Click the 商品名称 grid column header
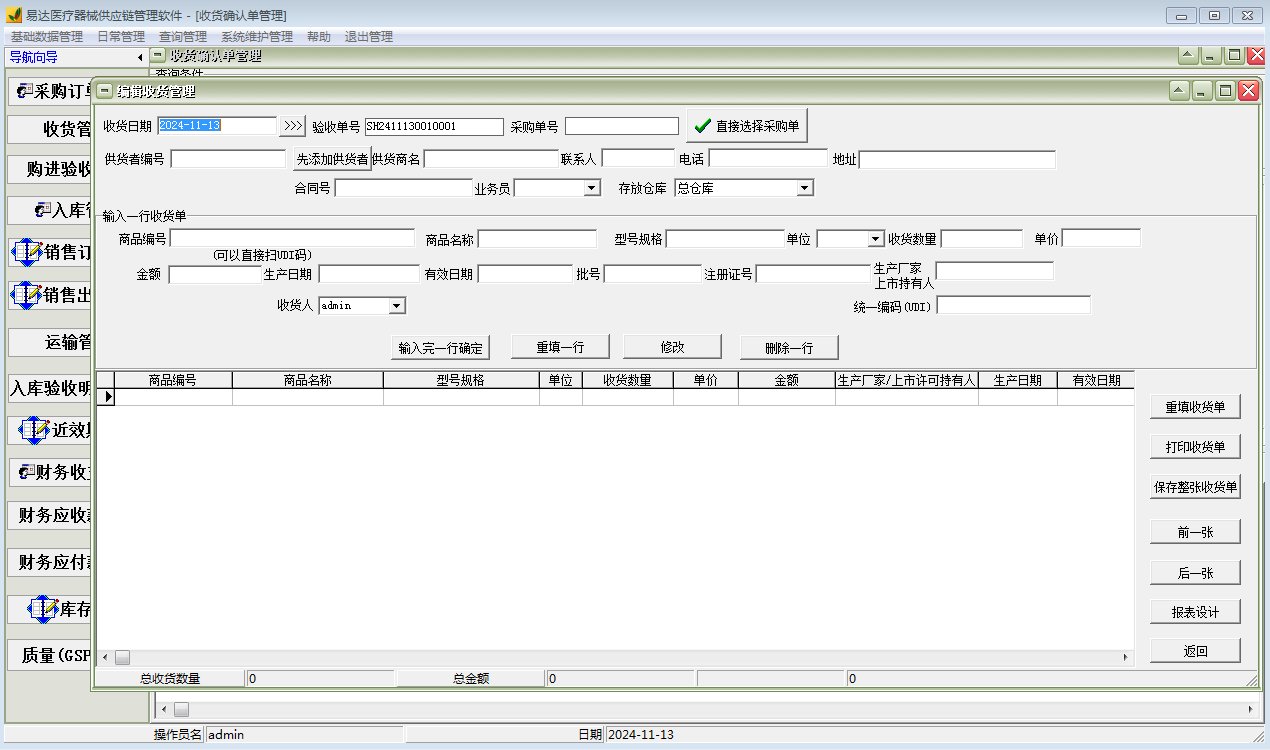 tap(308, 380)
